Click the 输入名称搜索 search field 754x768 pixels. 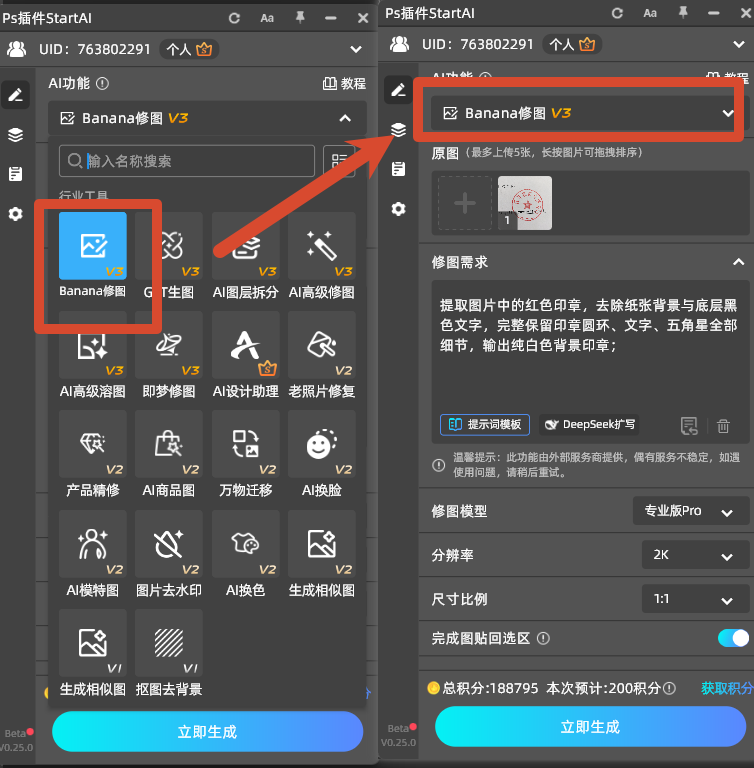(187, 161)
